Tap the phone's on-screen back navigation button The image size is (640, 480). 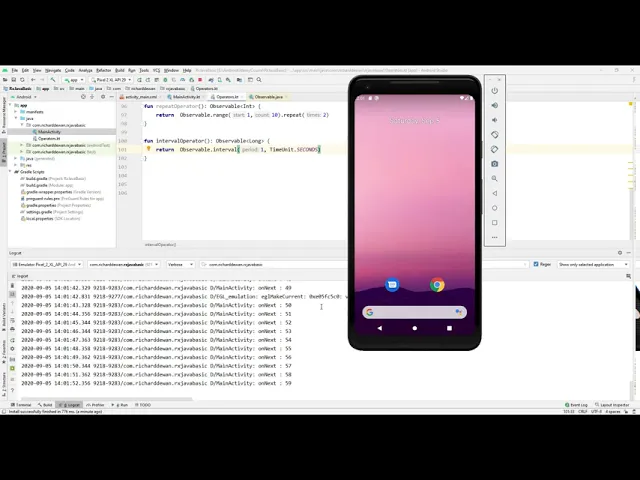pos(380,328)
